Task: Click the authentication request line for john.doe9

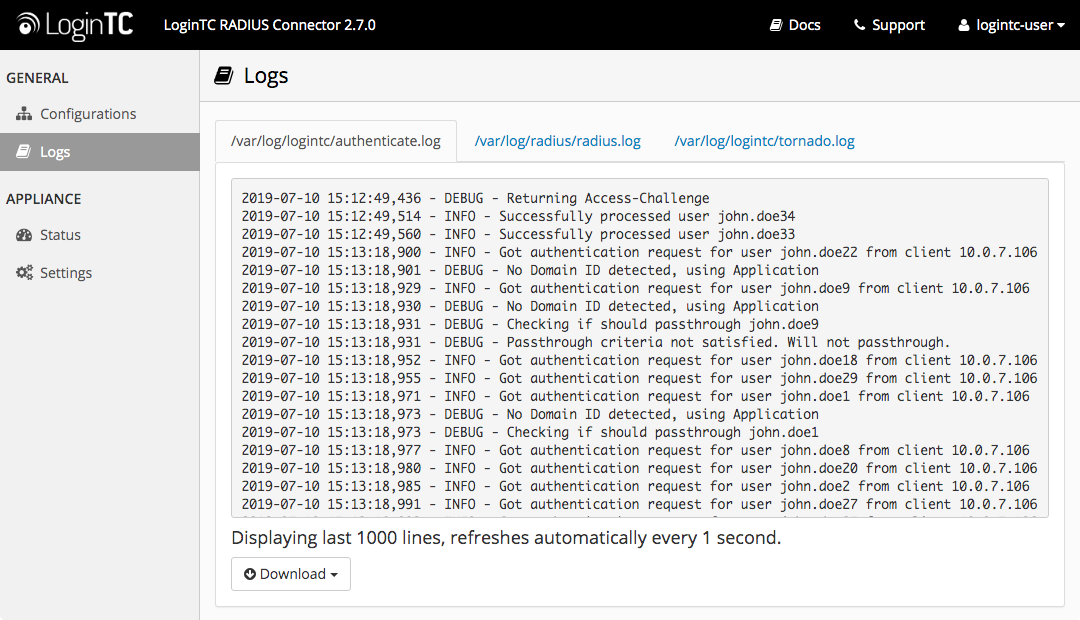Action: tap(635, 288)
